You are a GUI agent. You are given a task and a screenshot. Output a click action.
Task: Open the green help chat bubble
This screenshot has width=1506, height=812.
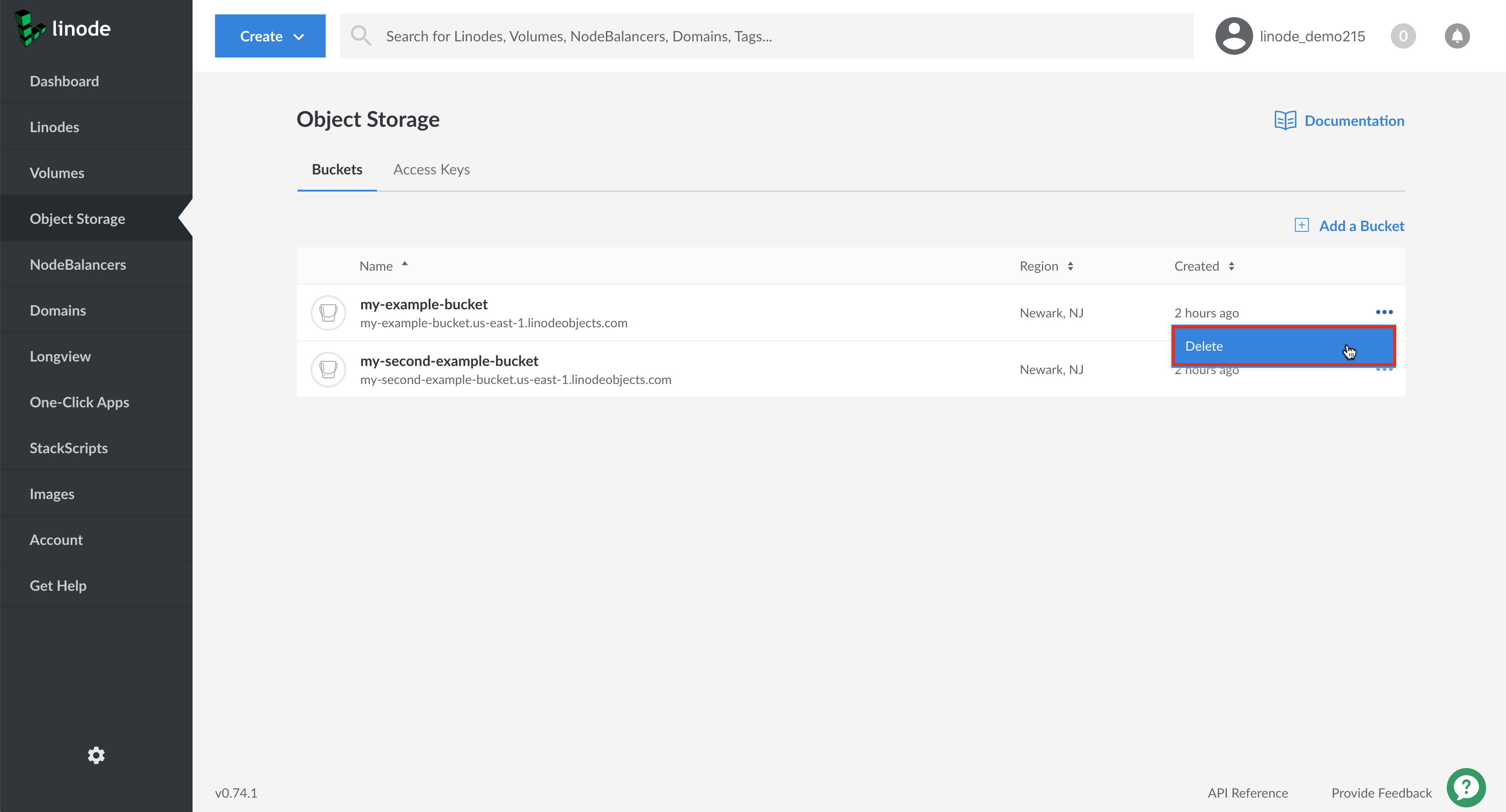(1466, 787)
